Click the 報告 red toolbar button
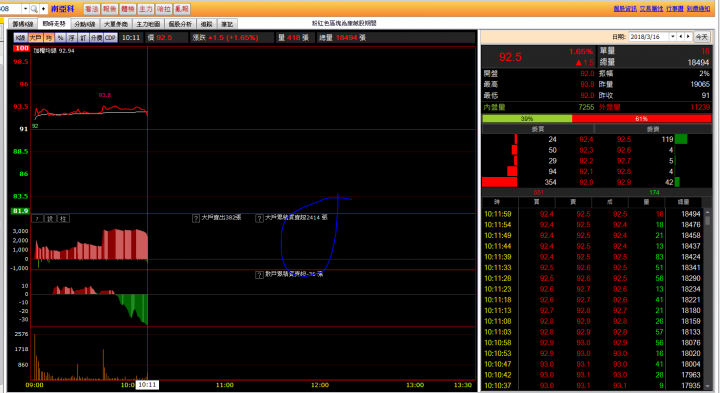 coord(109,9)
